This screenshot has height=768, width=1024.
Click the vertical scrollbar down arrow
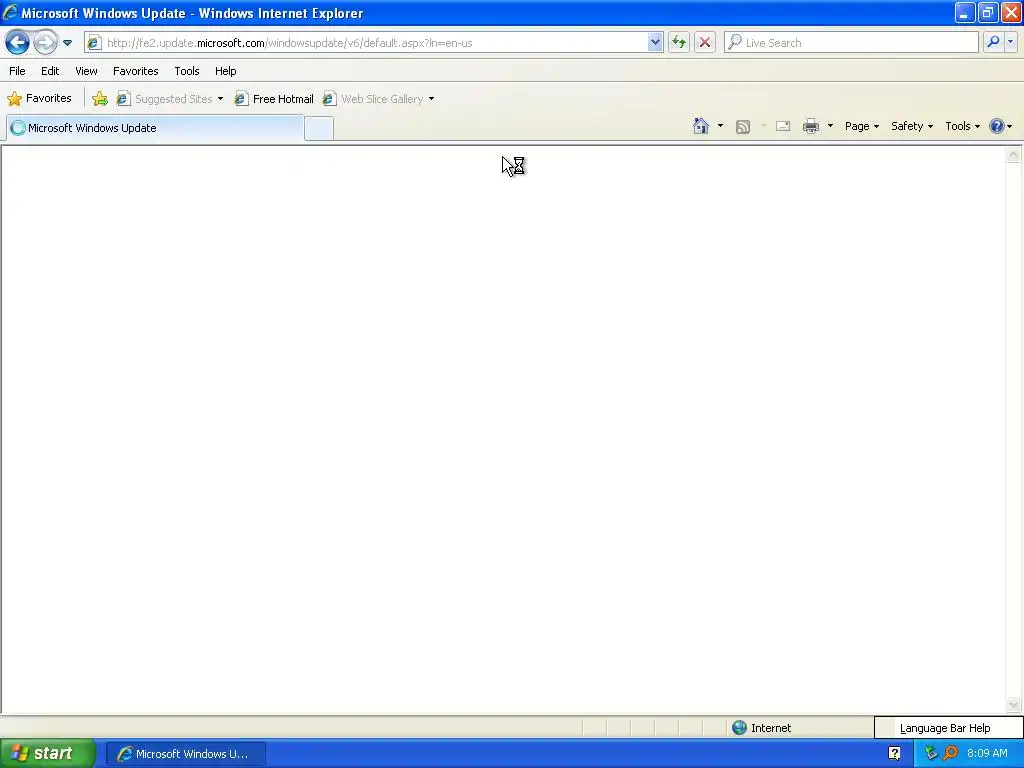pos(1014,705)
